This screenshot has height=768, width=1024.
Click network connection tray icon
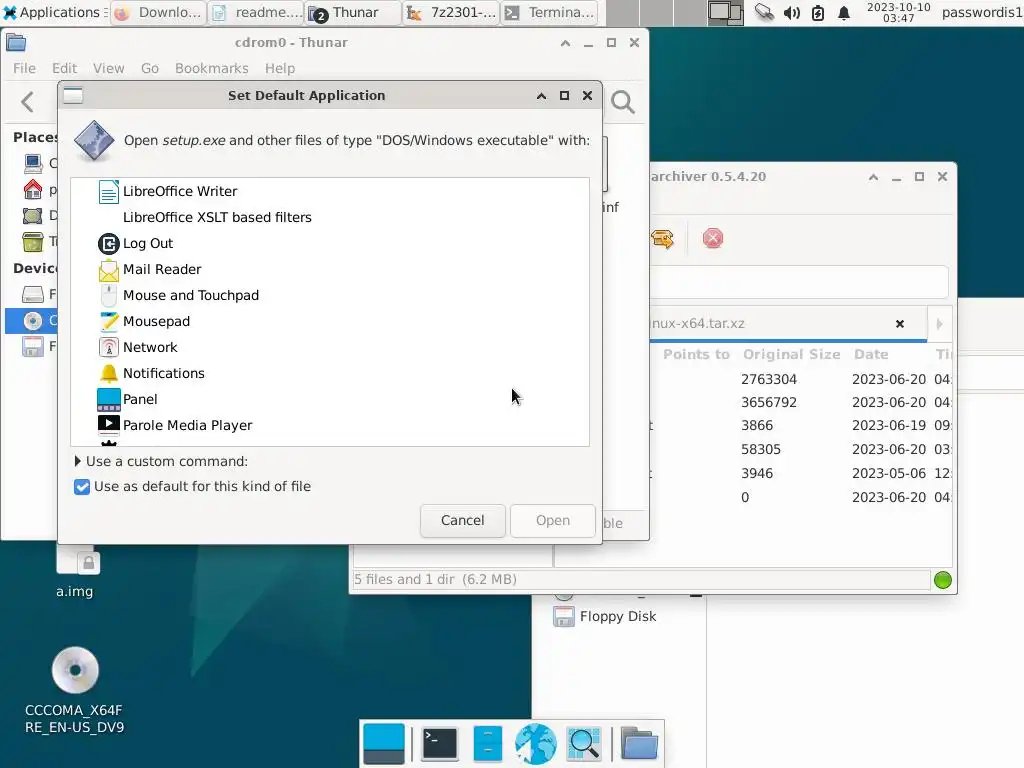click(764, 12)
